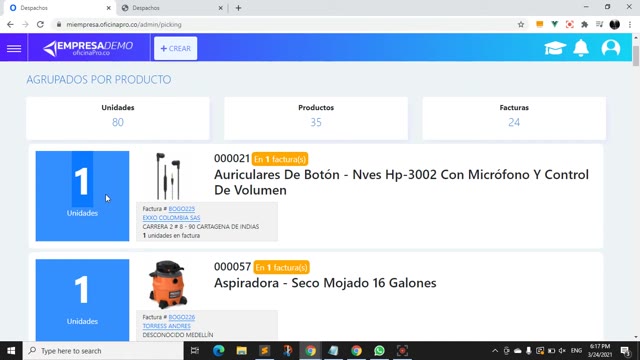This screenshot has height=360, width=640.
Task: Open the Chrome extensions puzzle icon
Action: pyautogui.click(x=584, y=24)
